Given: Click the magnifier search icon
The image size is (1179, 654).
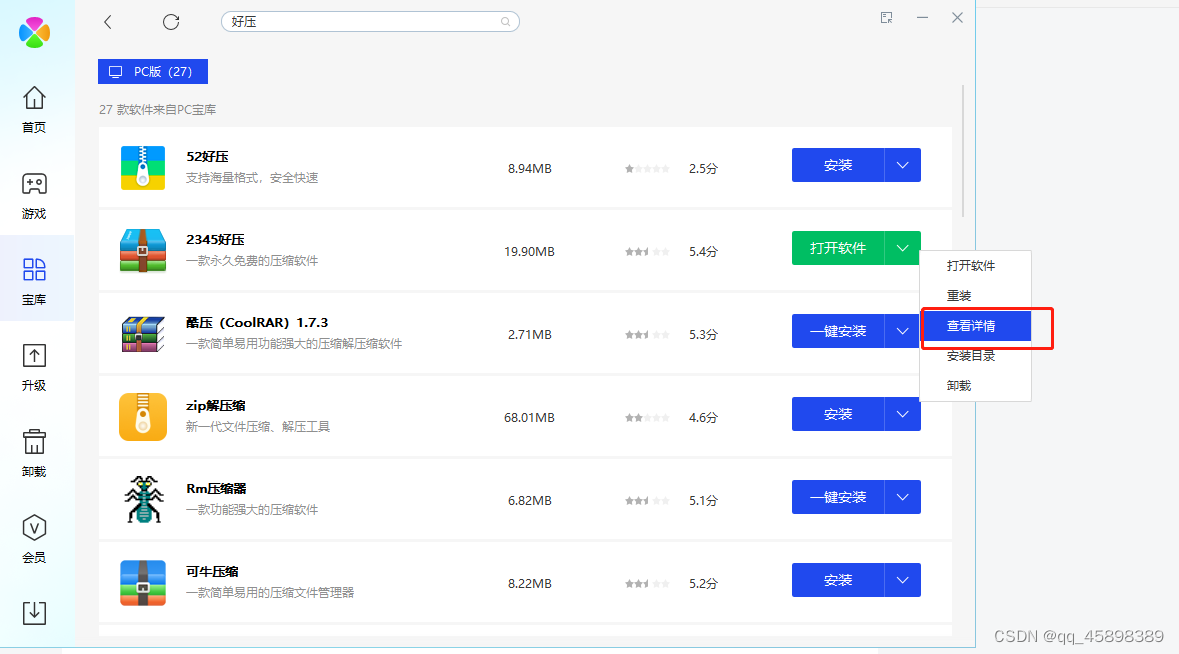Looking at the screenshot, I should tap(505, 22).
